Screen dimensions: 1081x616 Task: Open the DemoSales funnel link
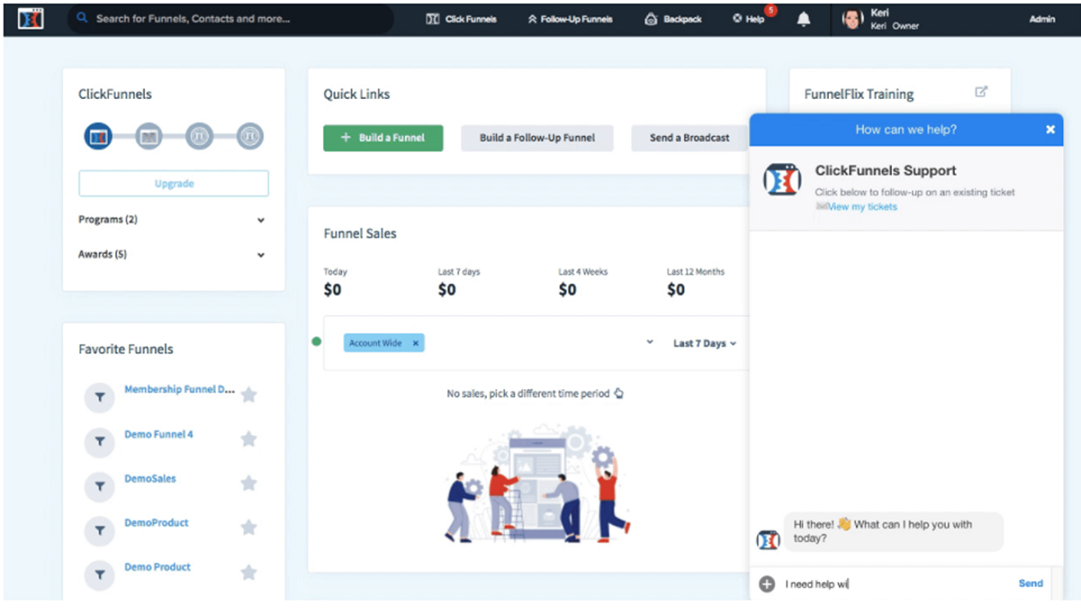(150, 478)
